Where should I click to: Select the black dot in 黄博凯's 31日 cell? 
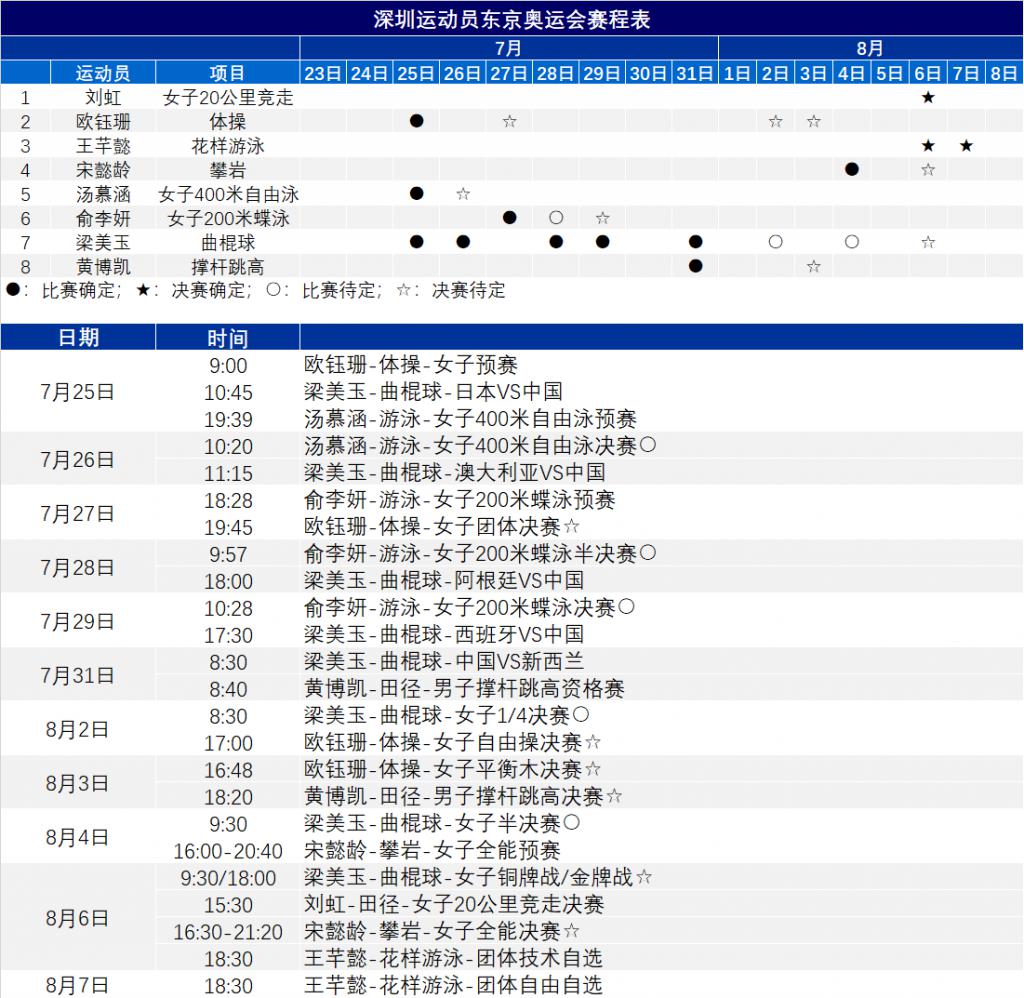tap(696, 266)
